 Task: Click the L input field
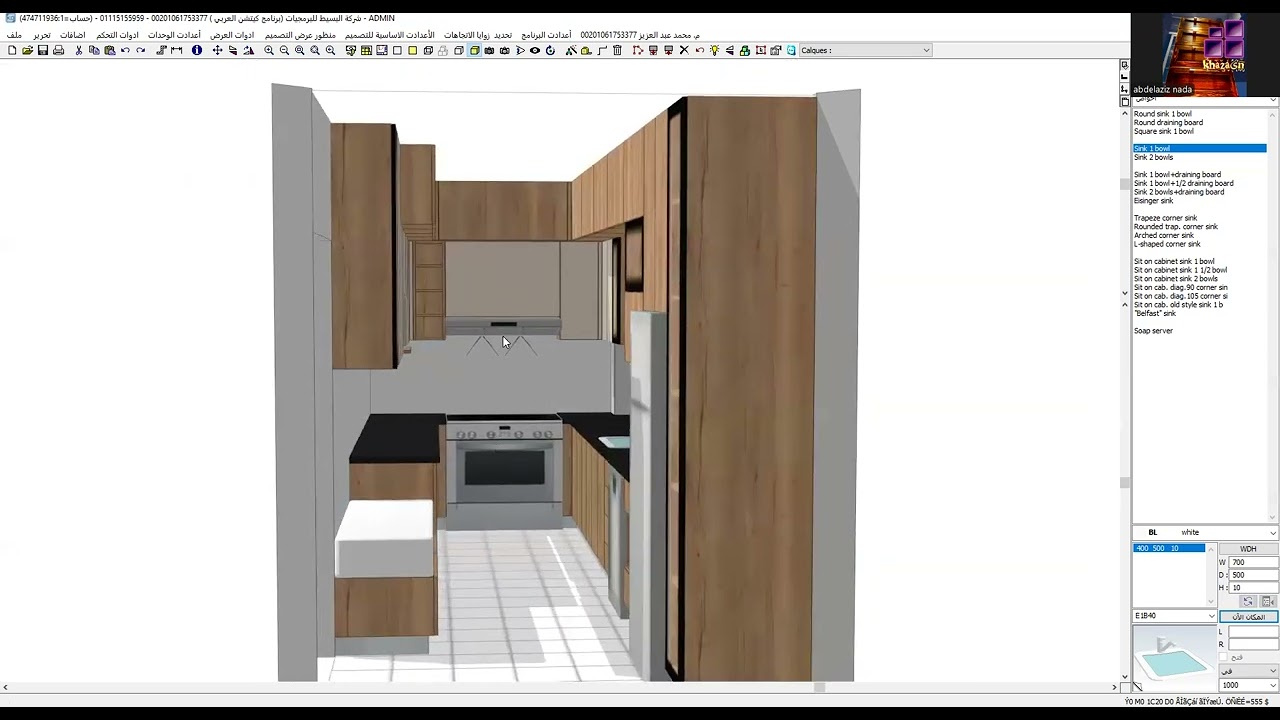point(1253,632)
